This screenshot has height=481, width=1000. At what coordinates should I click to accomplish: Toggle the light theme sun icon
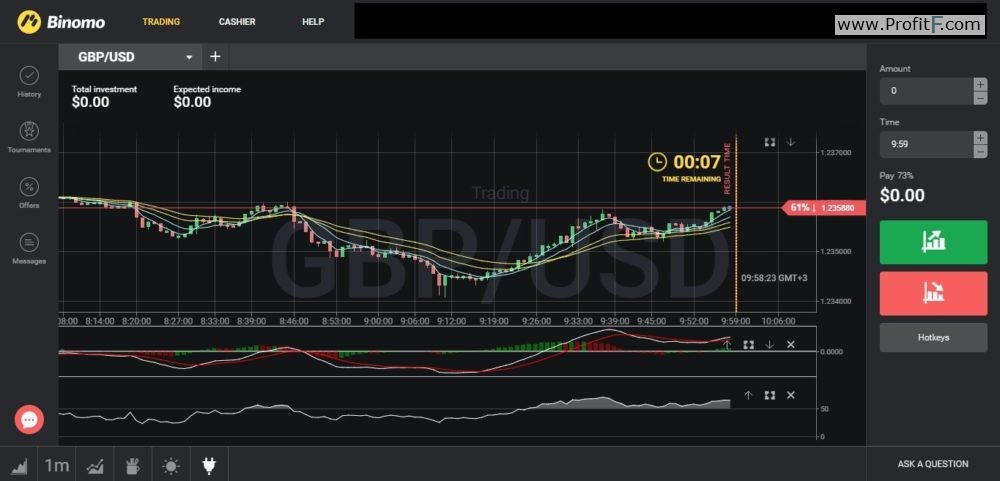click(171, 466)
